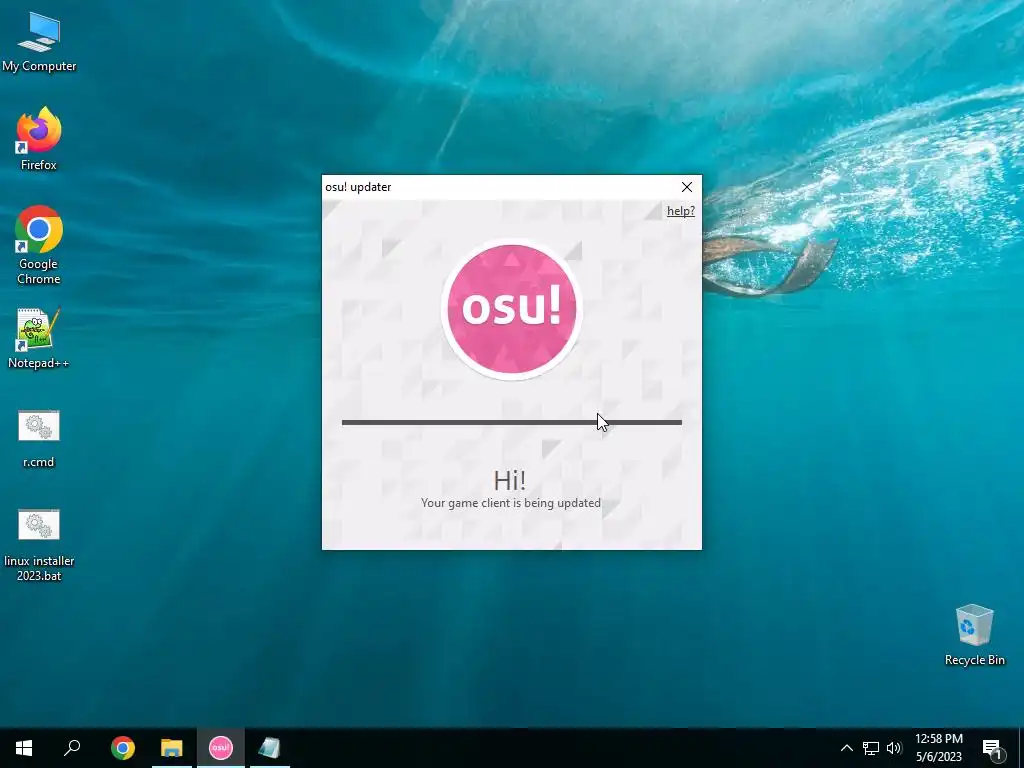Switch to osu! taskbar button
This screenshot has width=1024, height=768.
tap(221, 748)
